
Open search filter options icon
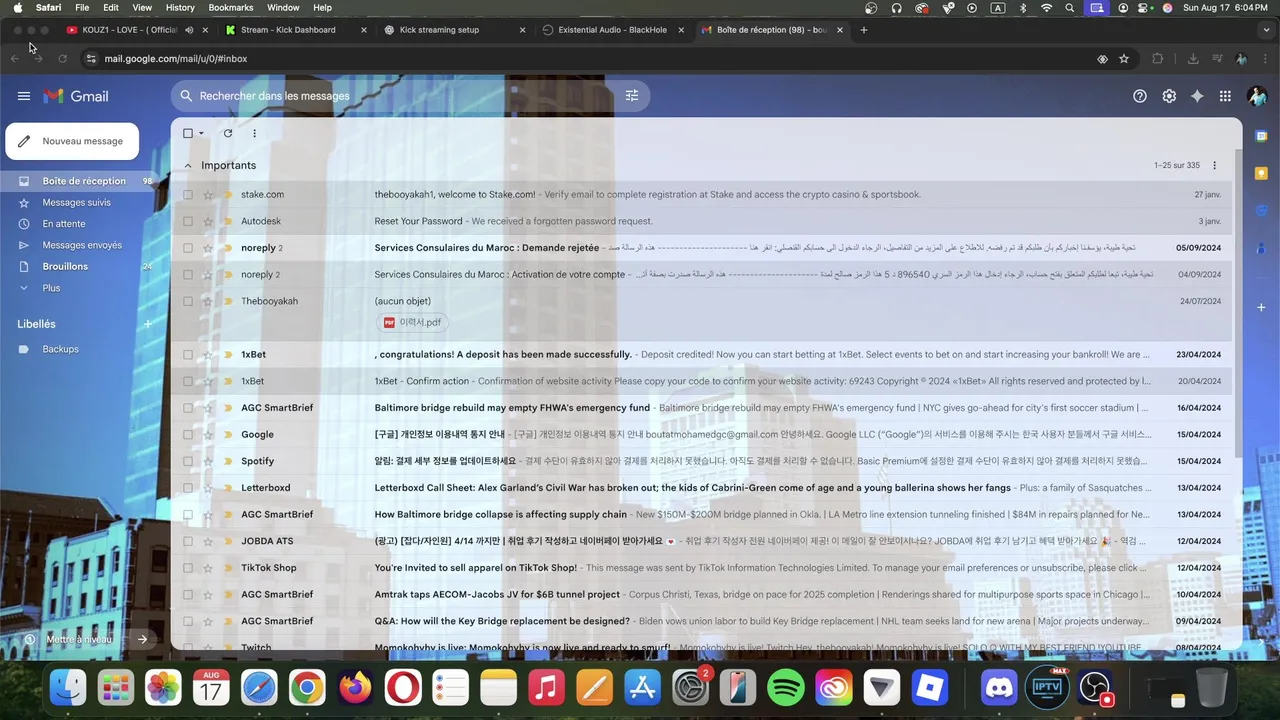632,96
